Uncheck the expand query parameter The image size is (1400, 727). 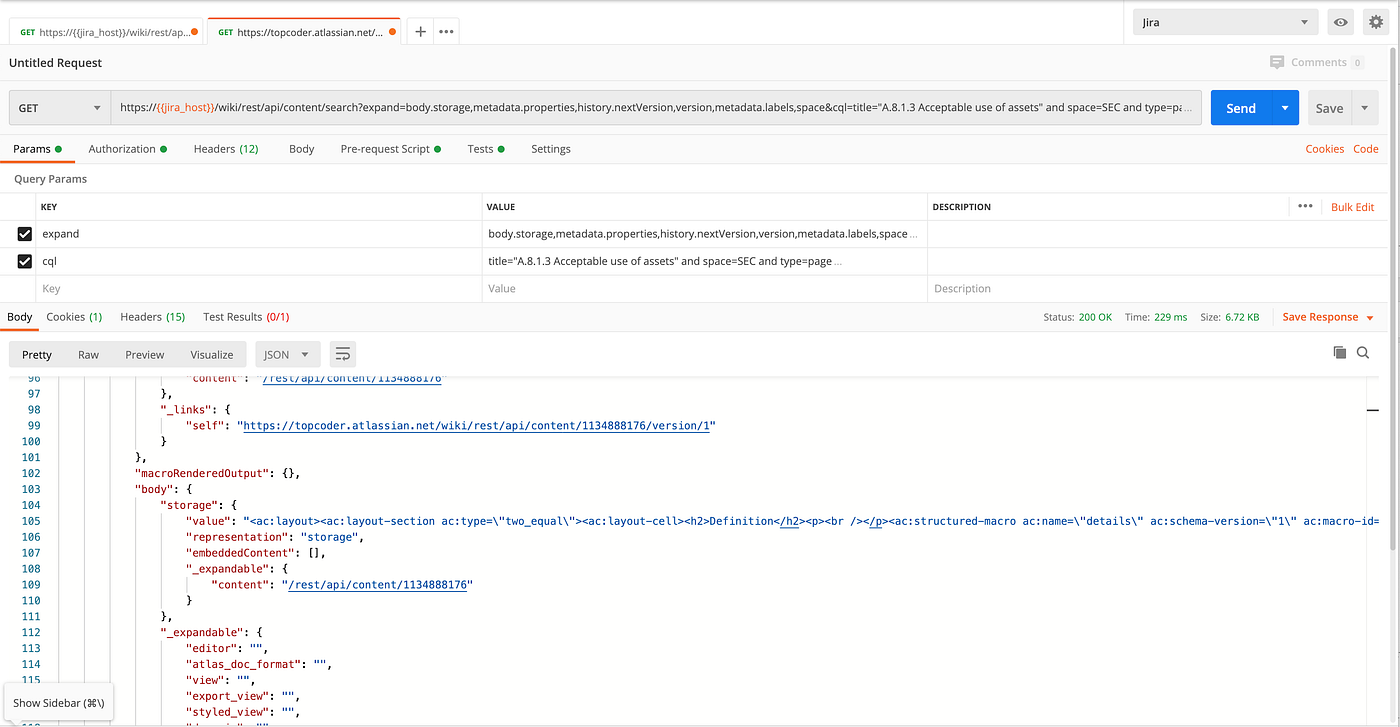point(25,233)
